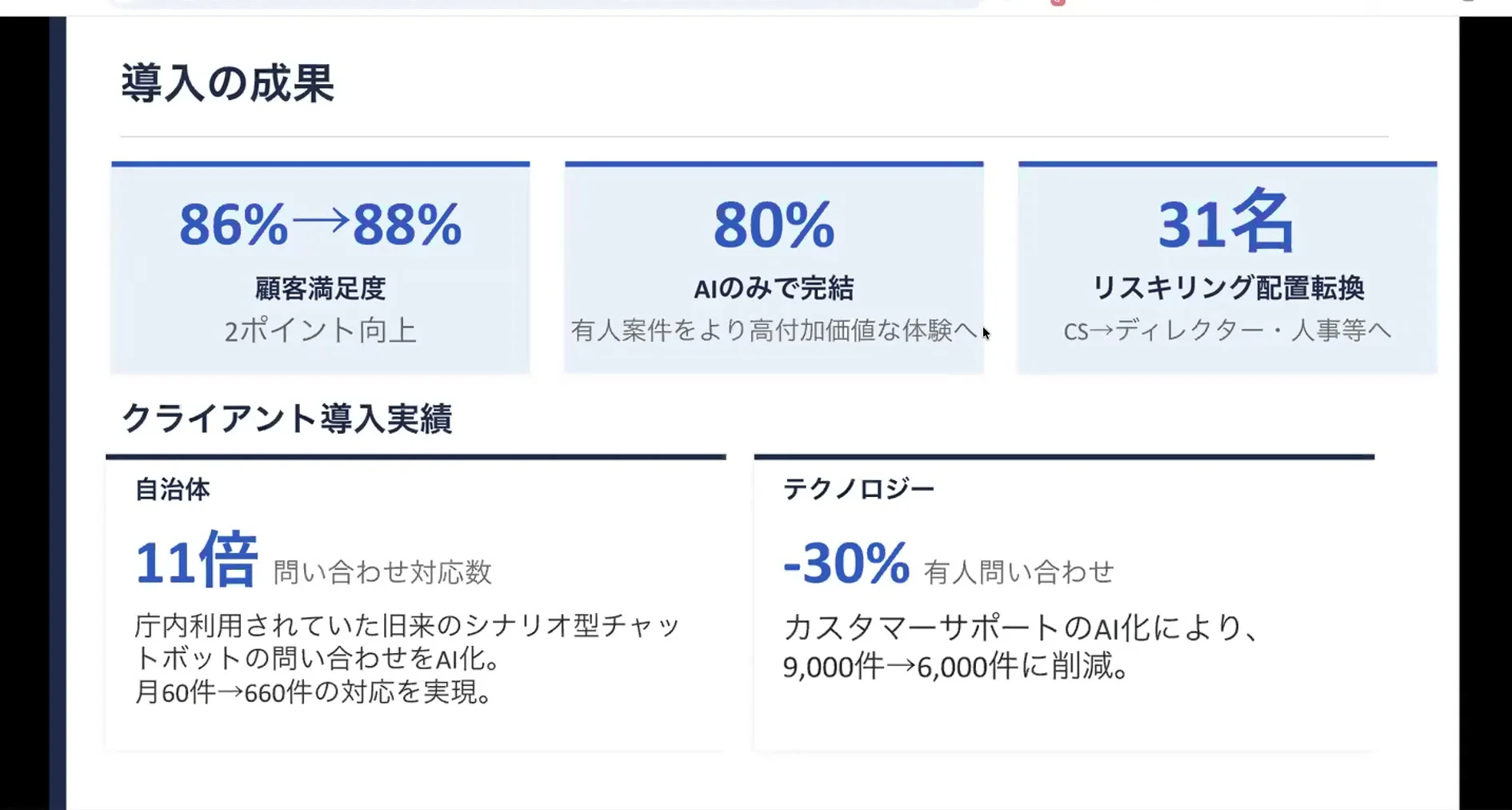Click the リスキリング配置転換 label
The height and width of the screenshot is (810, 1512).
coord(1227,288)
